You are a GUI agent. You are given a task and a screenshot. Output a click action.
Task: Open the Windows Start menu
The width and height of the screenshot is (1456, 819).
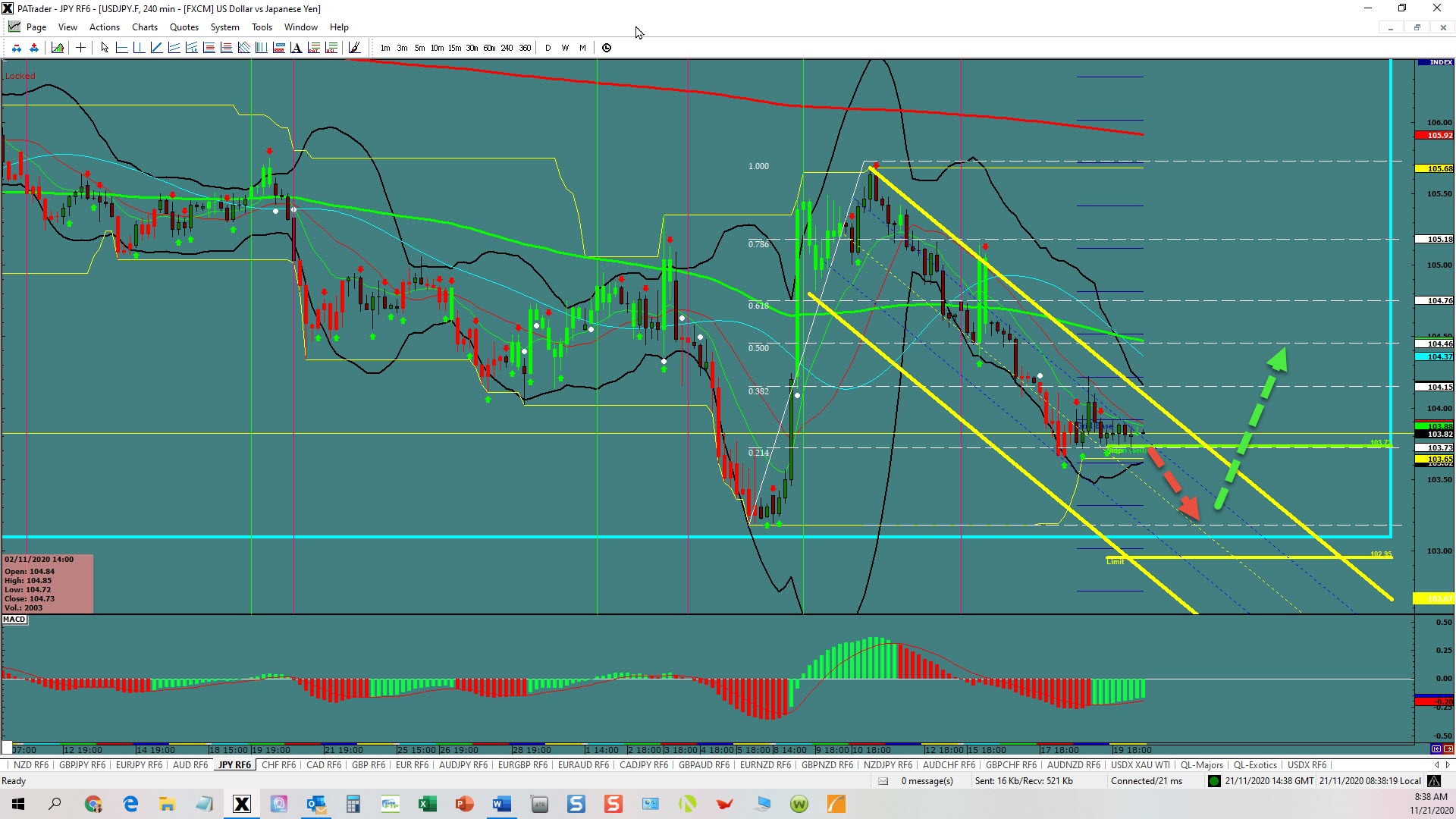pos(18,804)
